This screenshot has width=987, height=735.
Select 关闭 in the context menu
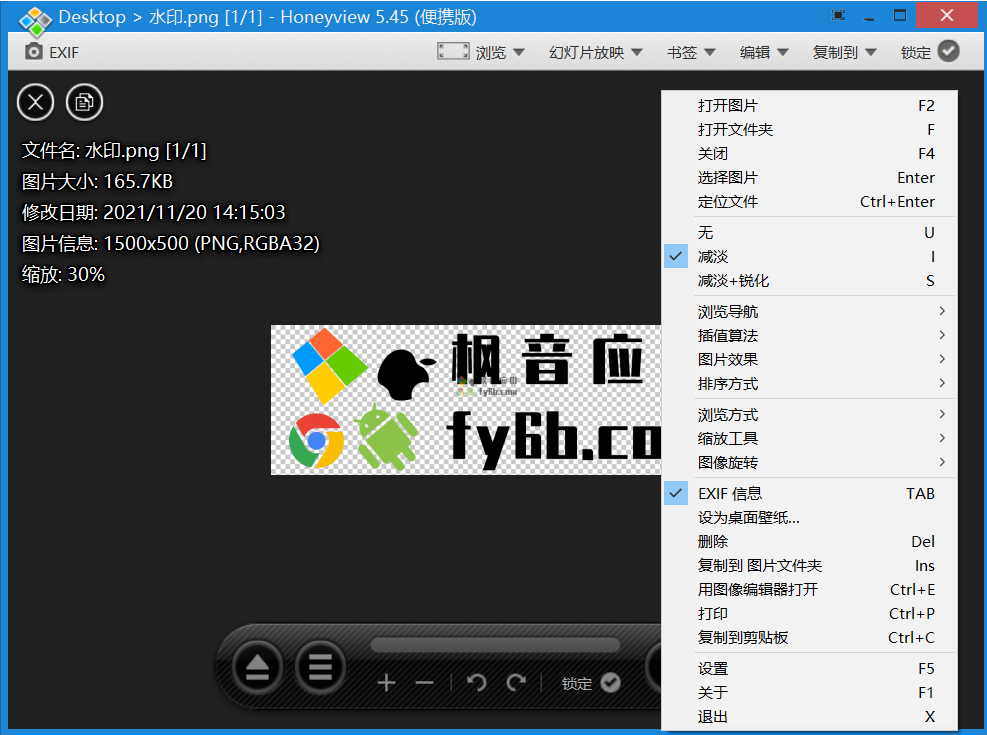pyautogui.click(x=810, y=154)
